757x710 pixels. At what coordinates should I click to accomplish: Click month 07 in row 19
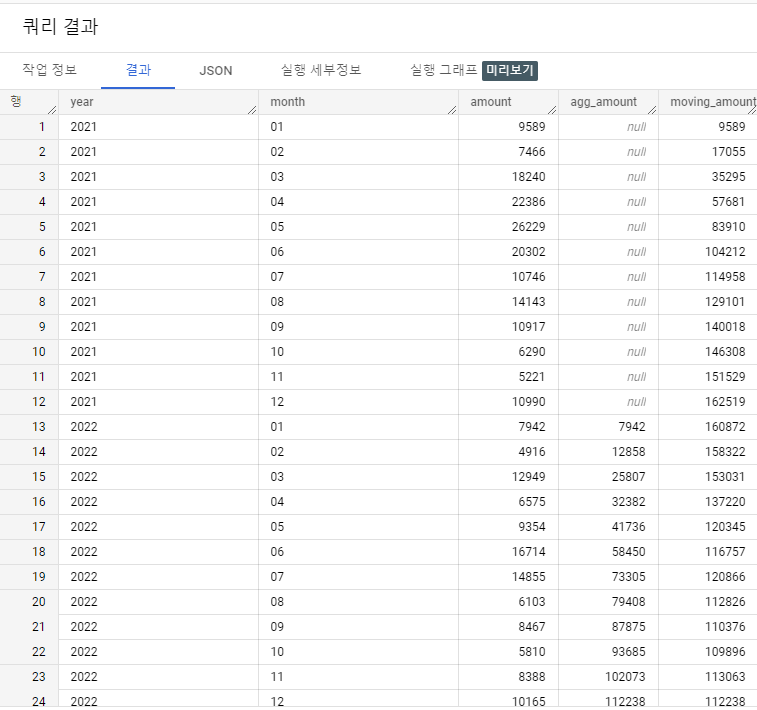[x=277, y=577]
